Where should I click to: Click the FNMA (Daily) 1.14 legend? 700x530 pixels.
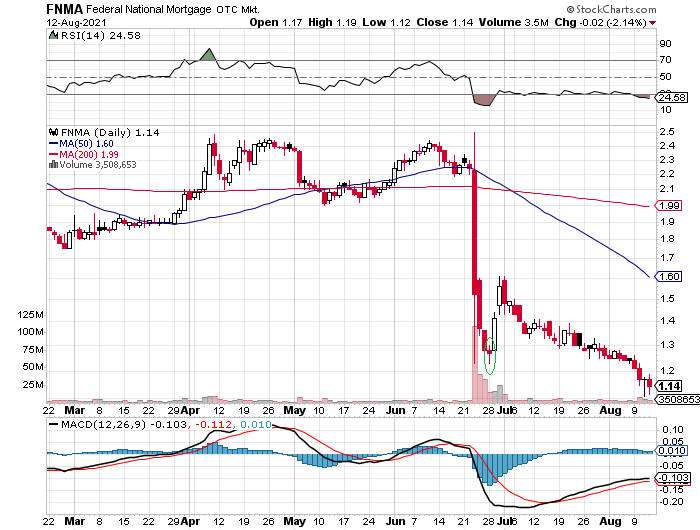pos(110,132)
